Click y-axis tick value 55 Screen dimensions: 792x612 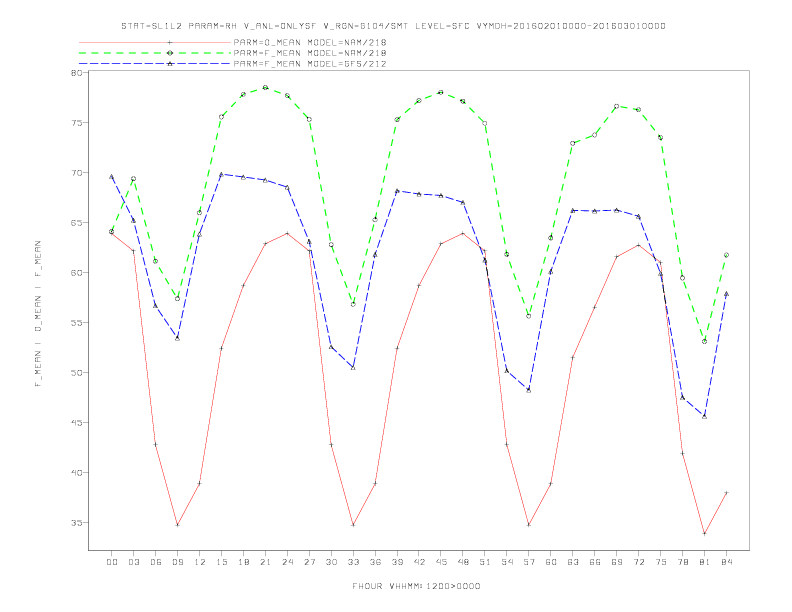tap(77, 323)
